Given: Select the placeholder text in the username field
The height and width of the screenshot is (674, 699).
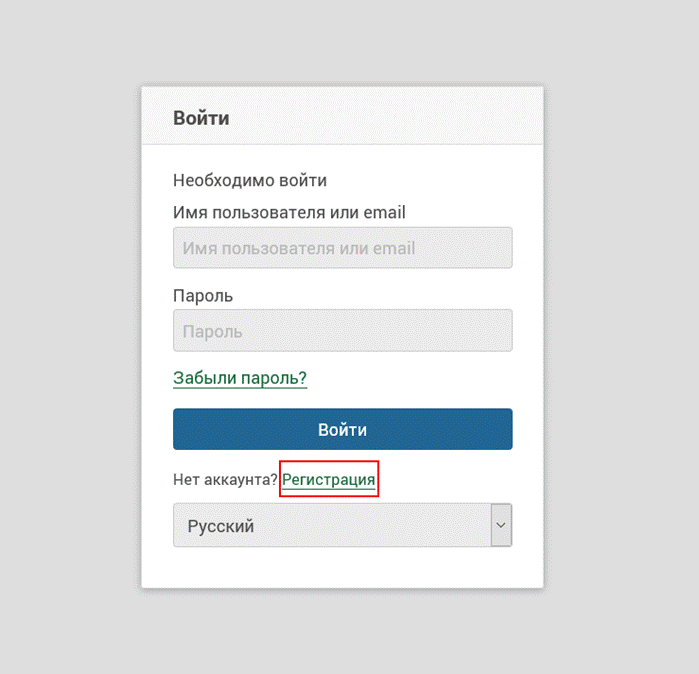Looking at the screenshot, I should pyautogui.click(x=299, y=248).
